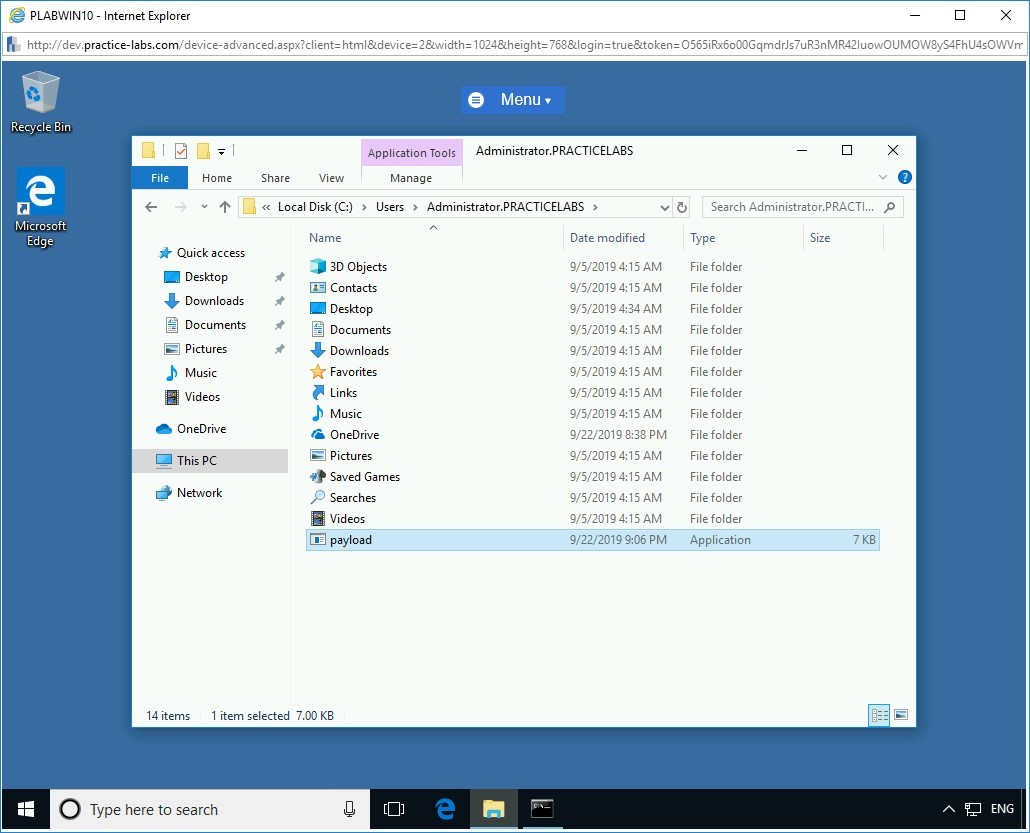Refresh the current folder view
This screenshot has height=833, width=1030.
click(682, 207)
